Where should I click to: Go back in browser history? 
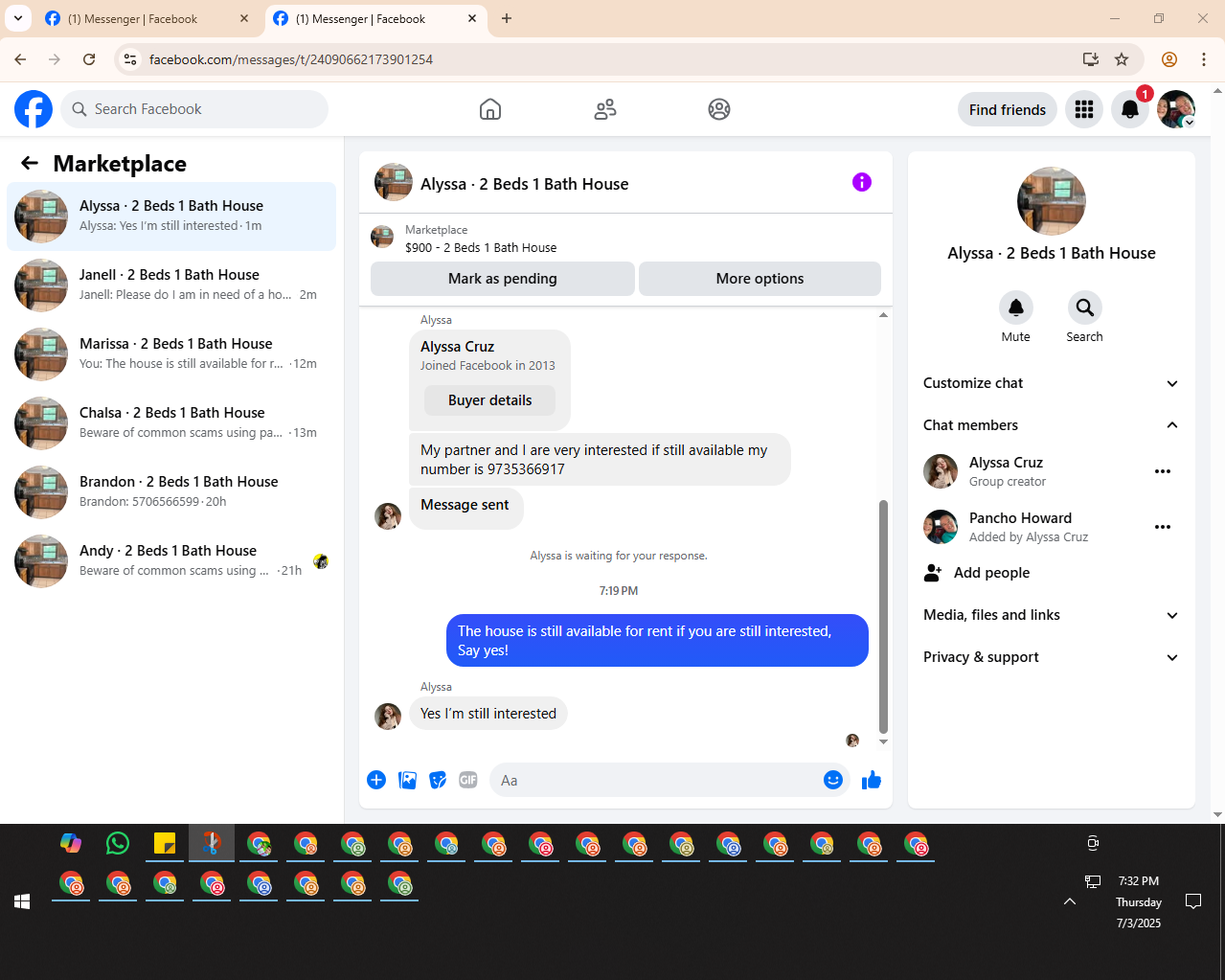click(20, 59)
